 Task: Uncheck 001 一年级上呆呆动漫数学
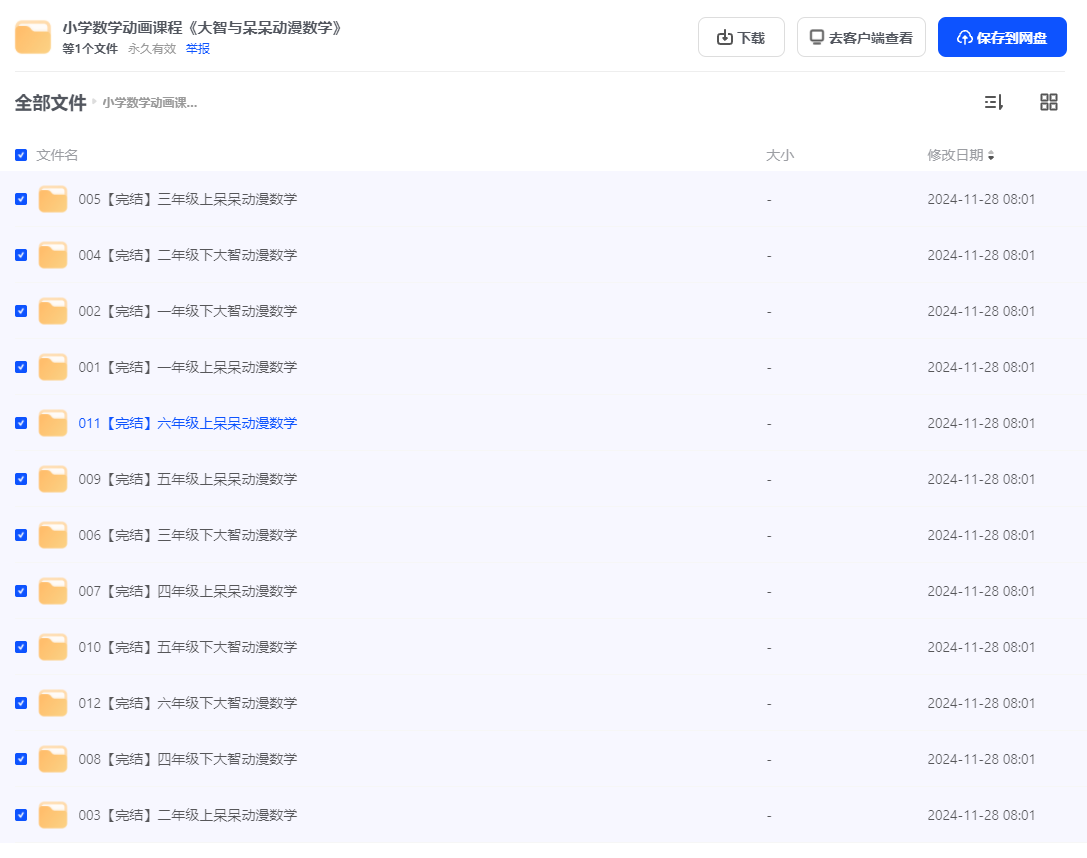pos(20,367)
